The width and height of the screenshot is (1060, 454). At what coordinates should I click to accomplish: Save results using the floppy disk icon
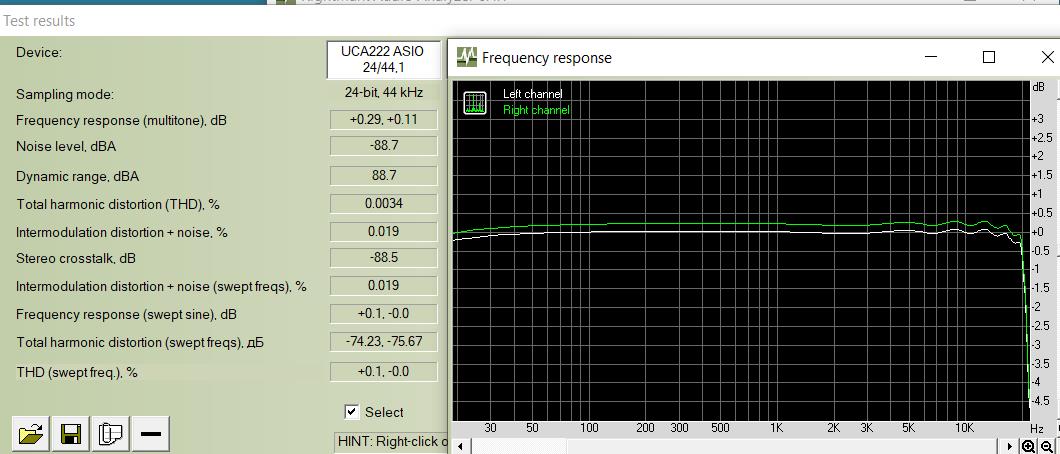click(x=71, y=434)
